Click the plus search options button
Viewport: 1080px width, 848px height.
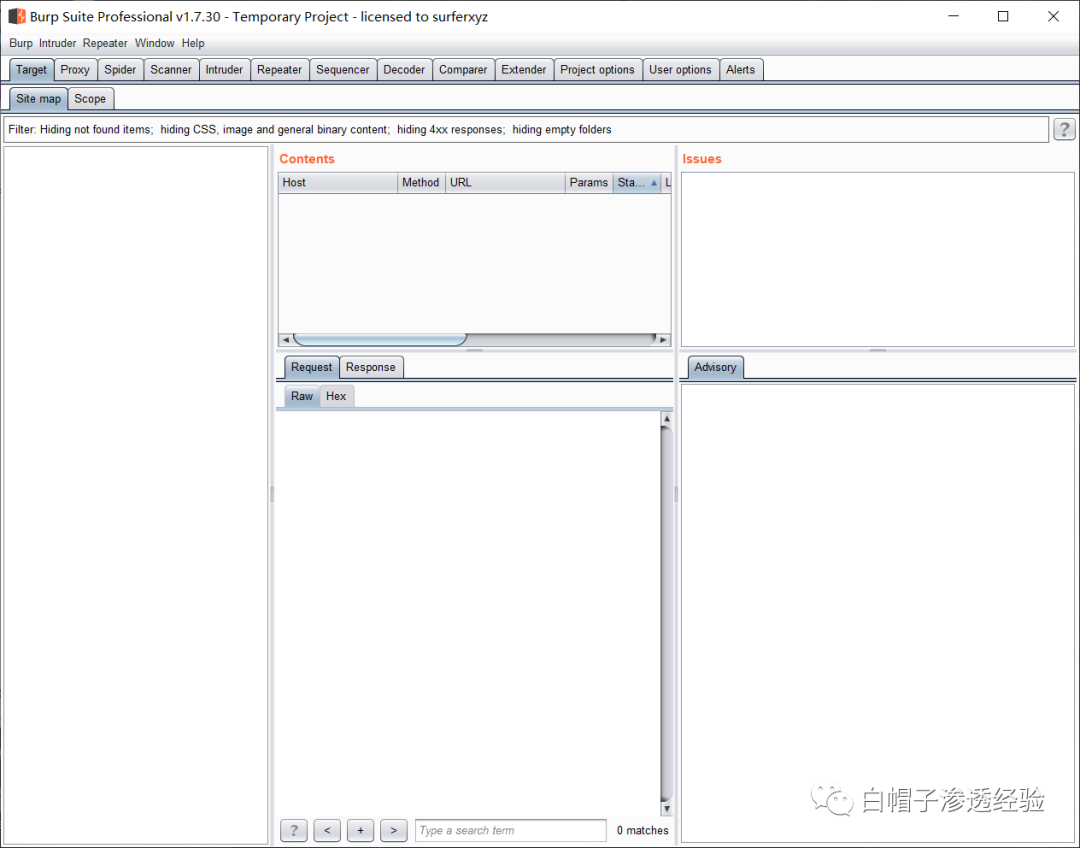coord(360,830)
